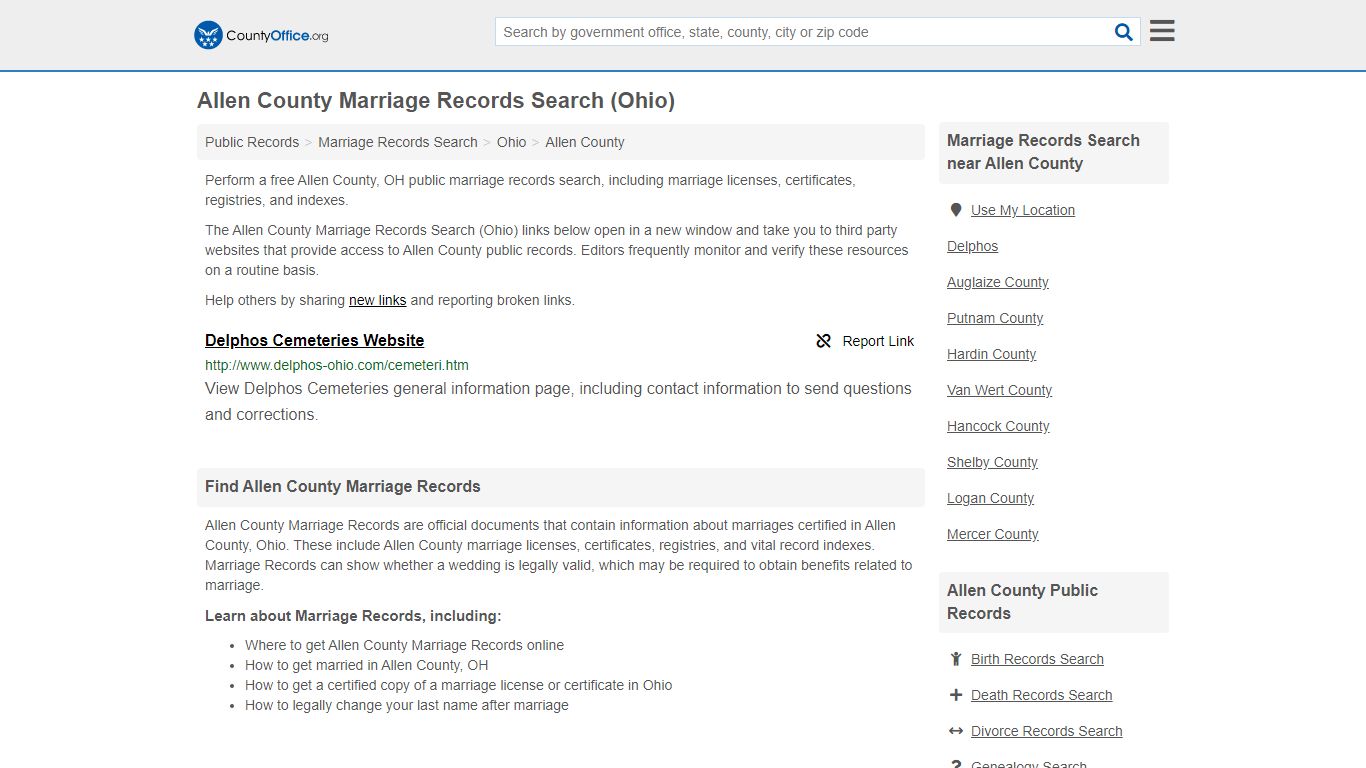Image resolution: width=1366 pixels, height=768 pixels.
Task: Click 'Where to get Allen County Marriage Records online'
Action: point(404,645)
